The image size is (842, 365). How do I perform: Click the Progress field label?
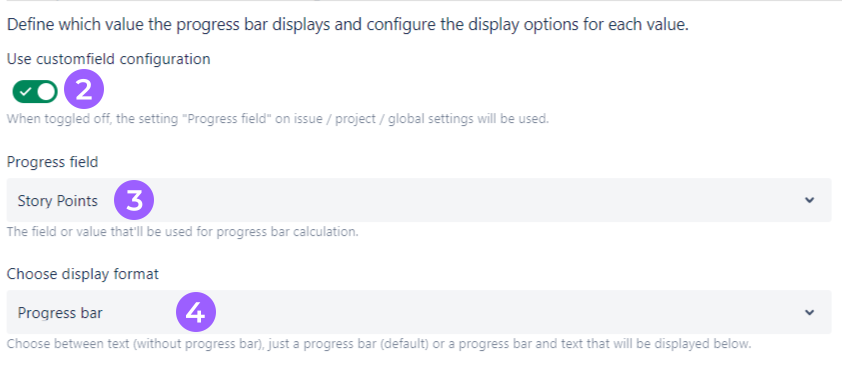click(52, 162)
